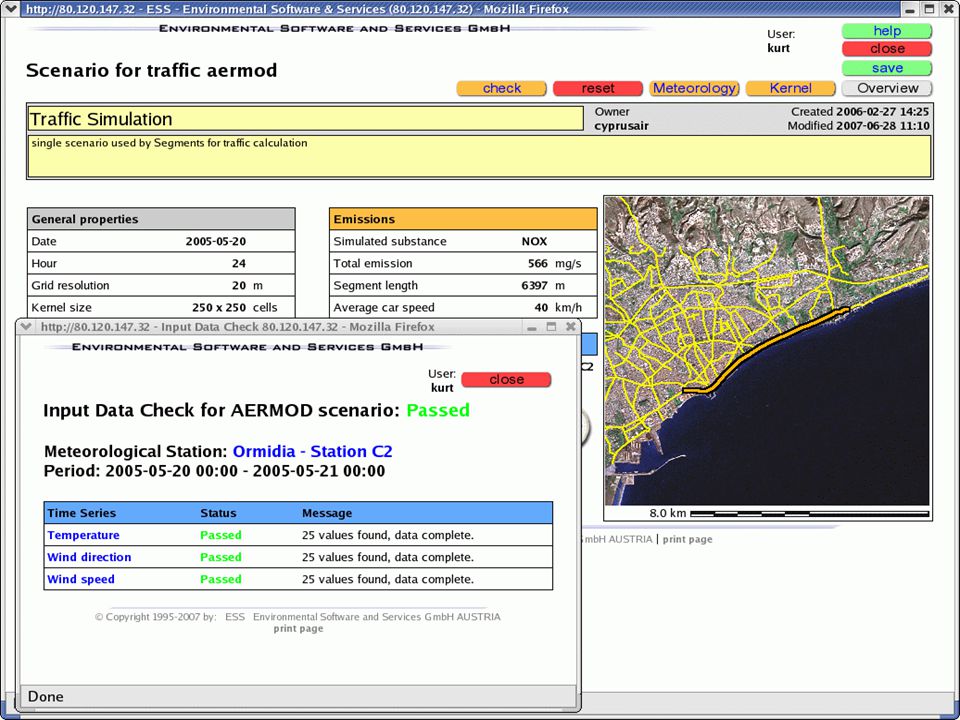
Task: Click print page link in main window
Action: [688, 539]
